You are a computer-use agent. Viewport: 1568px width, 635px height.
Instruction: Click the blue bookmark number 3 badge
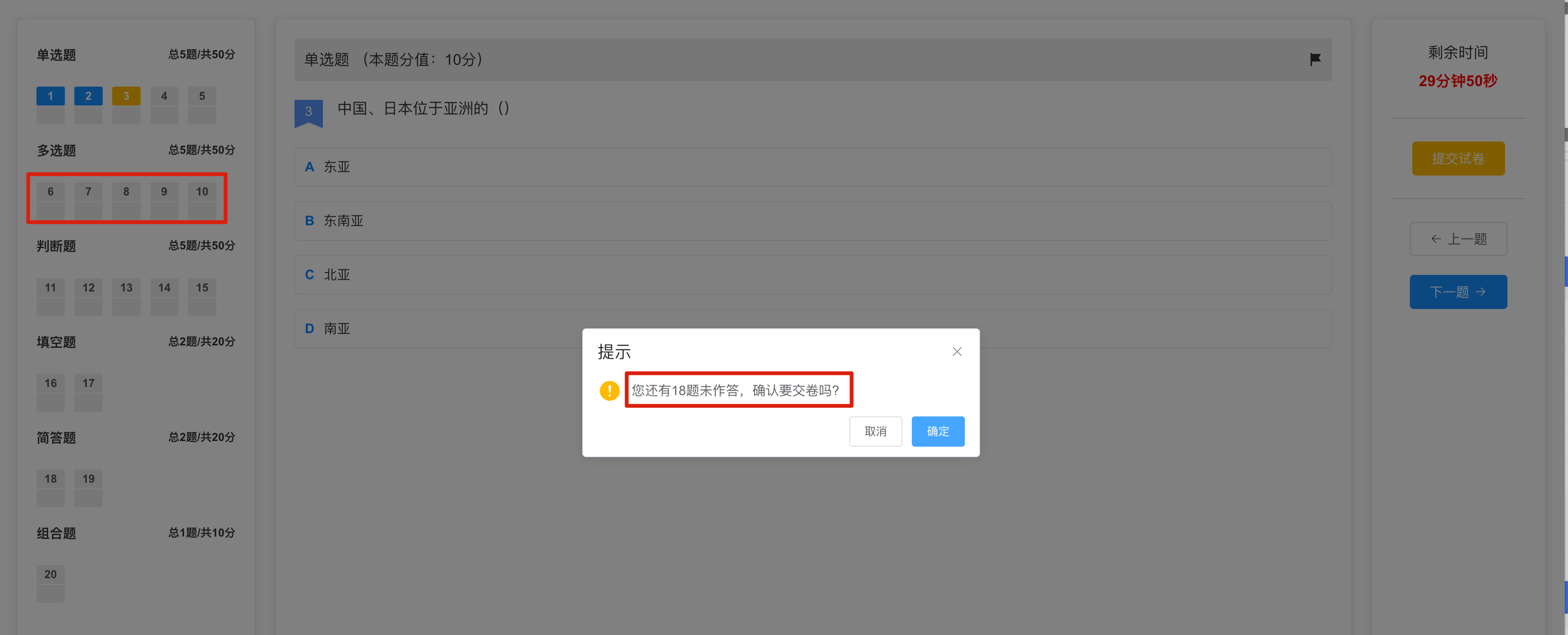click(x=309, y=113)
